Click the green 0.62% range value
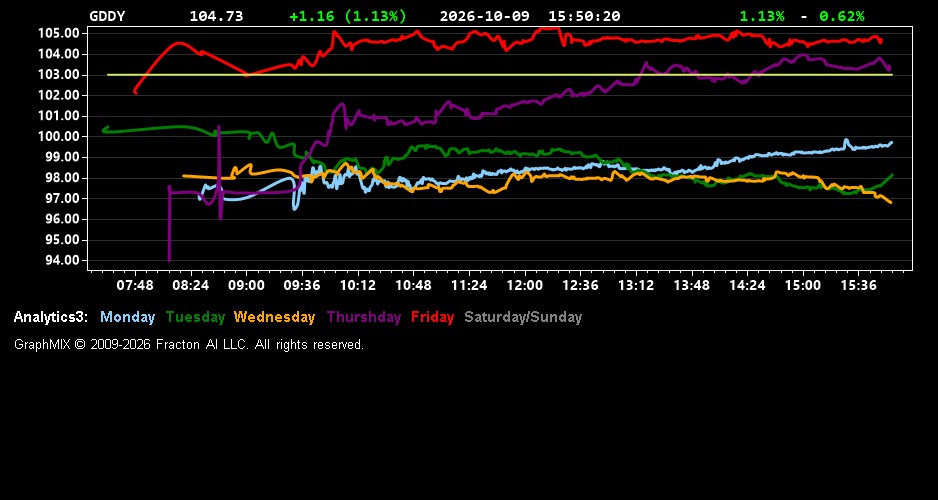Image resolution: width=938 pixels, height=500 pixels. click(842, 16)
